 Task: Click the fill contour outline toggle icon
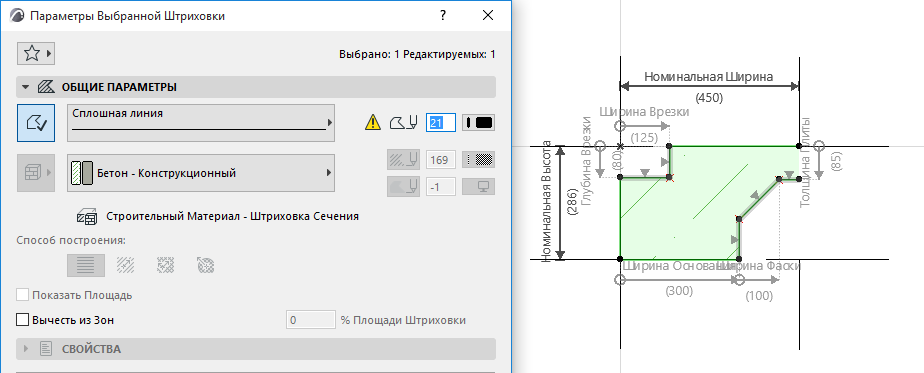coord(36,123)
